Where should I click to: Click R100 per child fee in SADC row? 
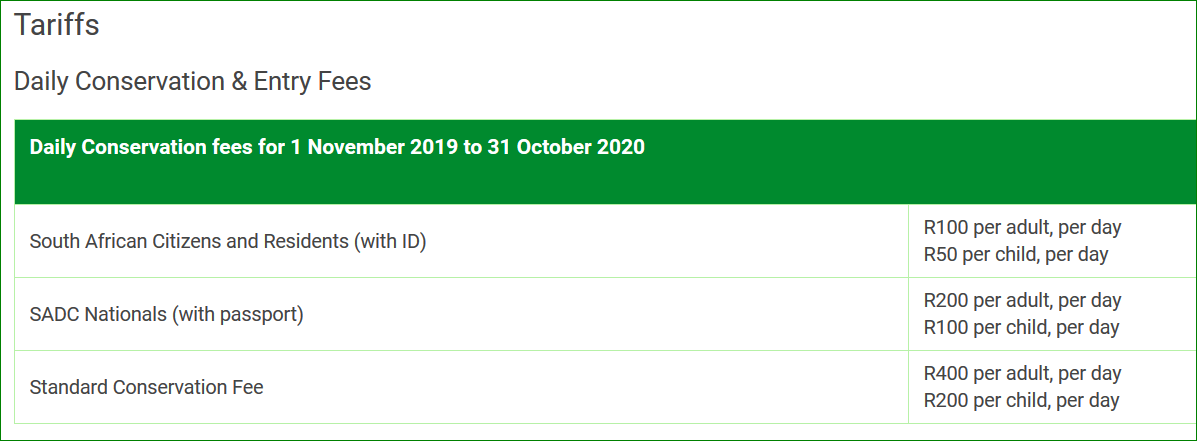point(1021,328)
